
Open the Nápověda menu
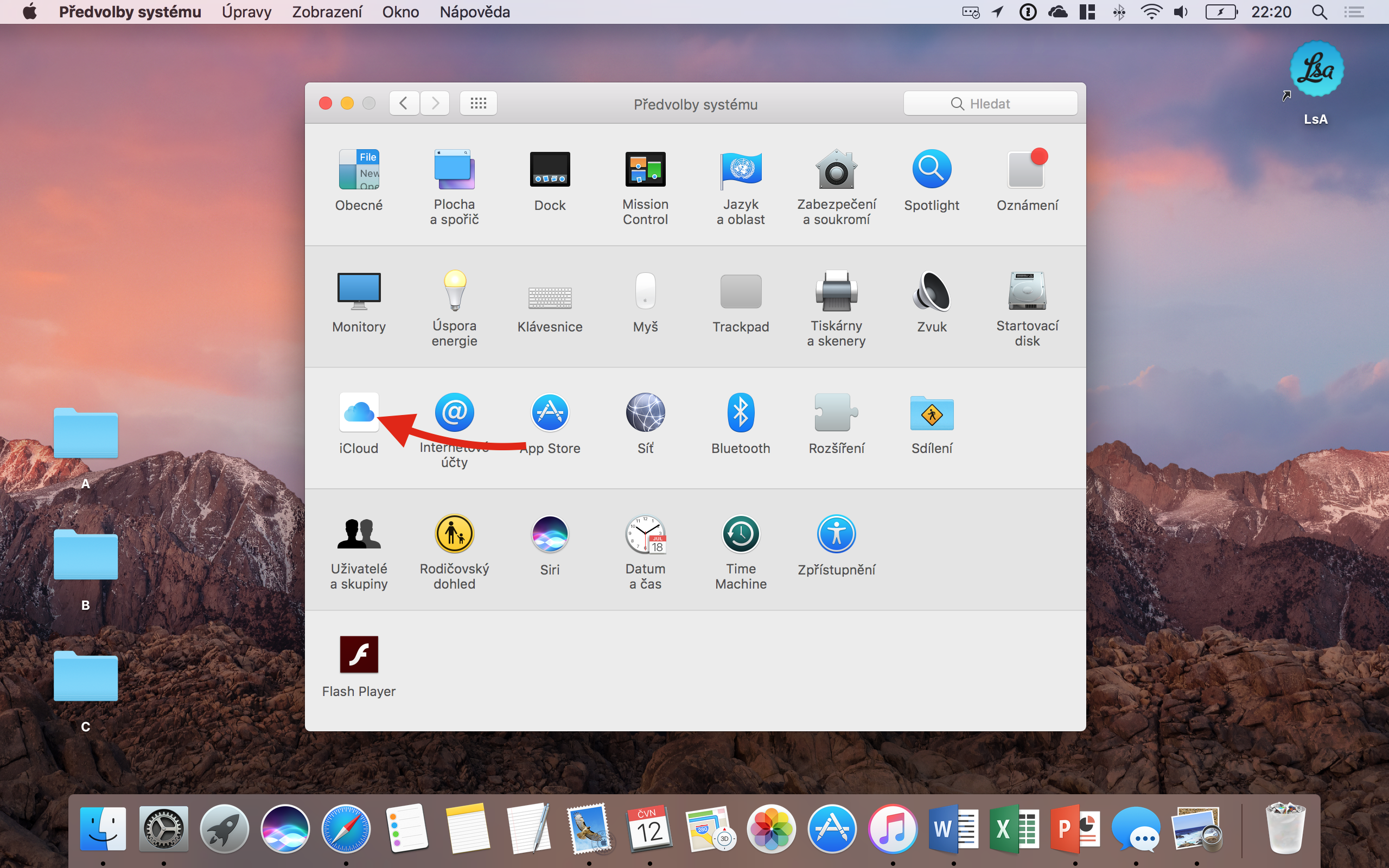(x=475, y=12)
